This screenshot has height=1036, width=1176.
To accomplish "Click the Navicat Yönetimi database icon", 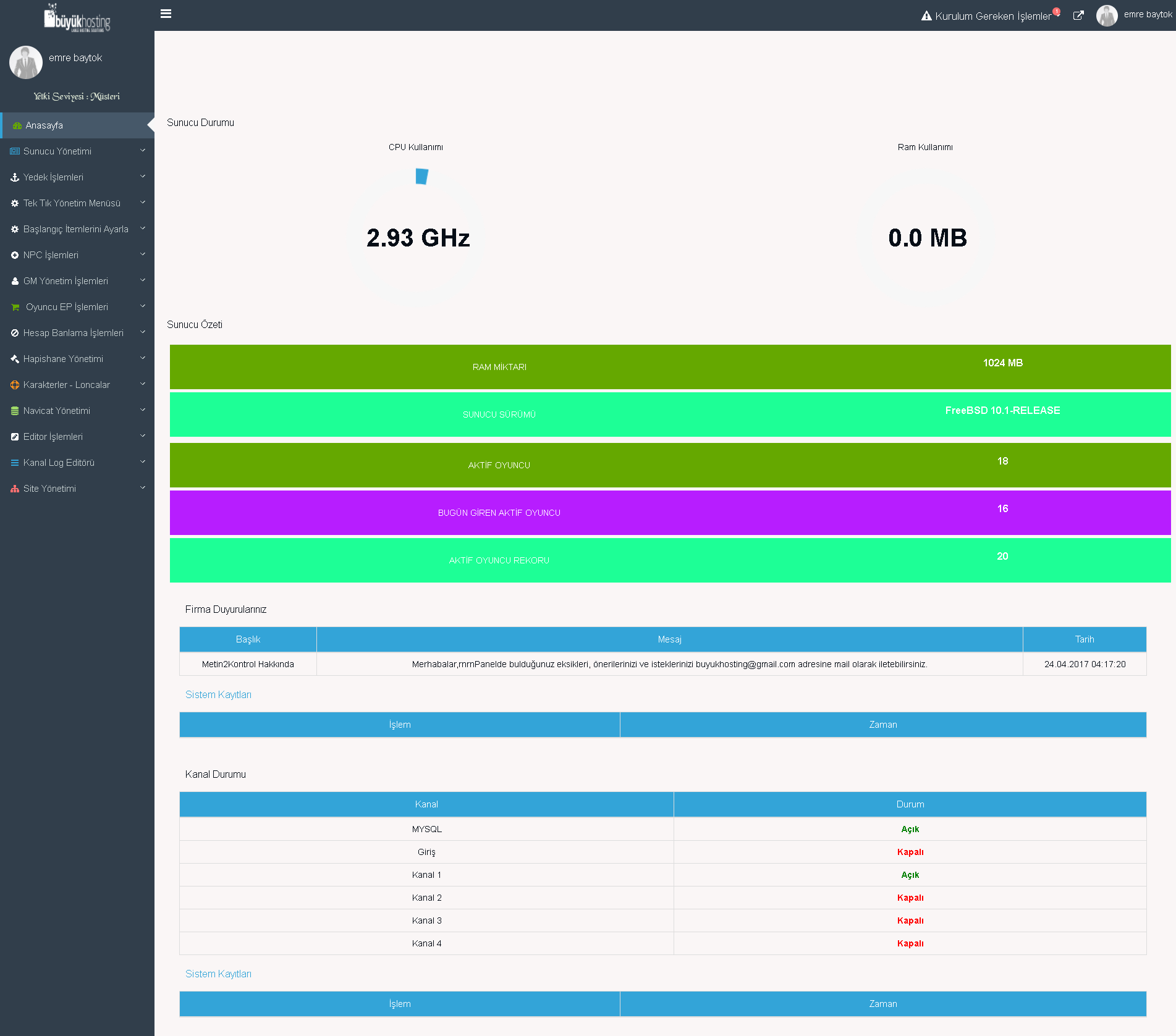I will coord(15,411).
